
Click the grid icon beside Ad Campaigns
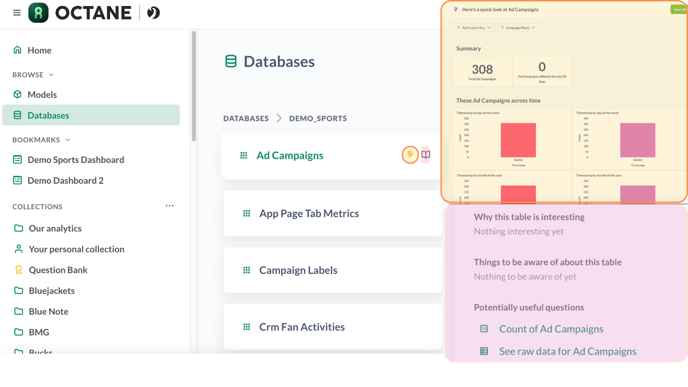pos(244,155)
